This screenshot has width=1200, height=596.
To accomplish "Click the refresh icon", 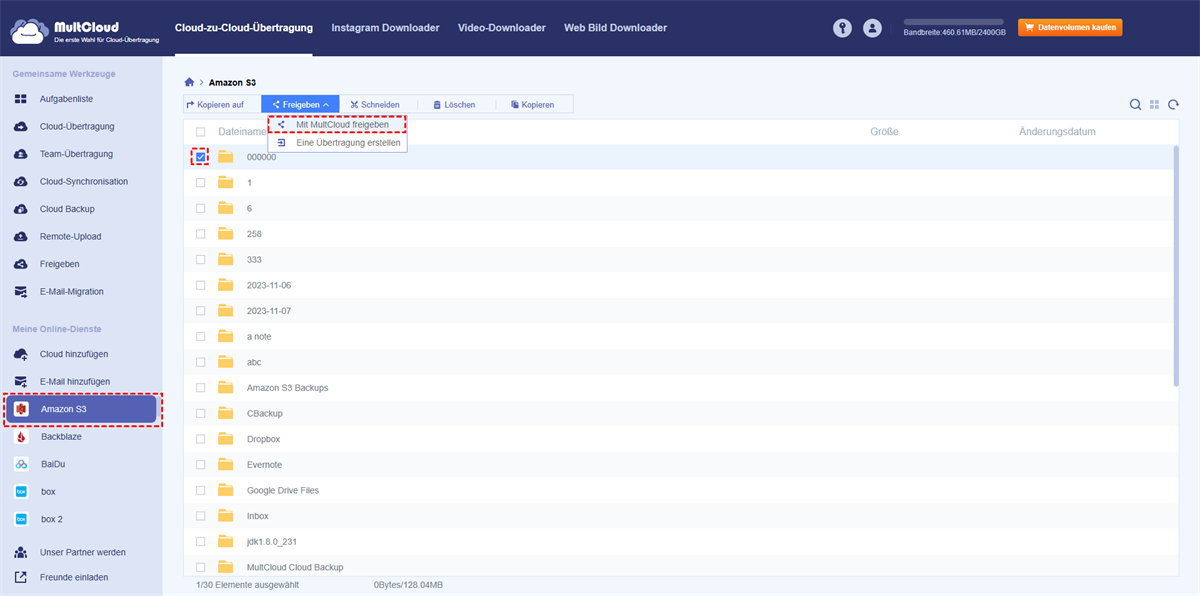I will tap(1173, 104).
